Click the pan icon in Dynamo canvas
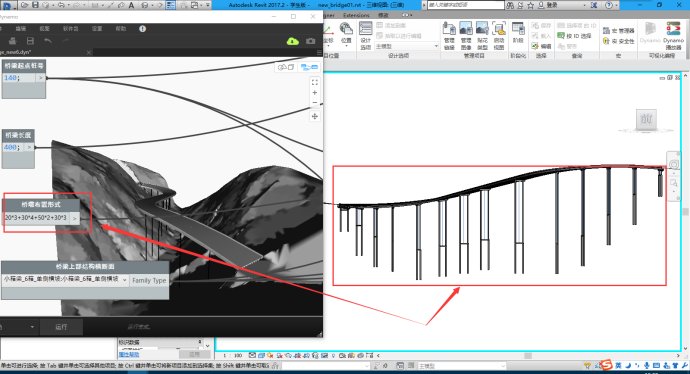Image resolution: width=690 pixels, height=374 pixels. point(315,116)
